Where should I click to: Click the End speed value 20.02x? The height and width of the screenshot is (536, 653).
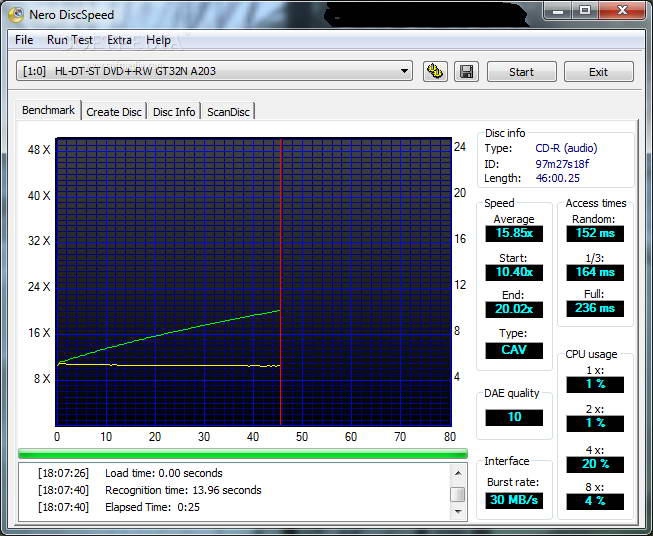pos(514,309)
